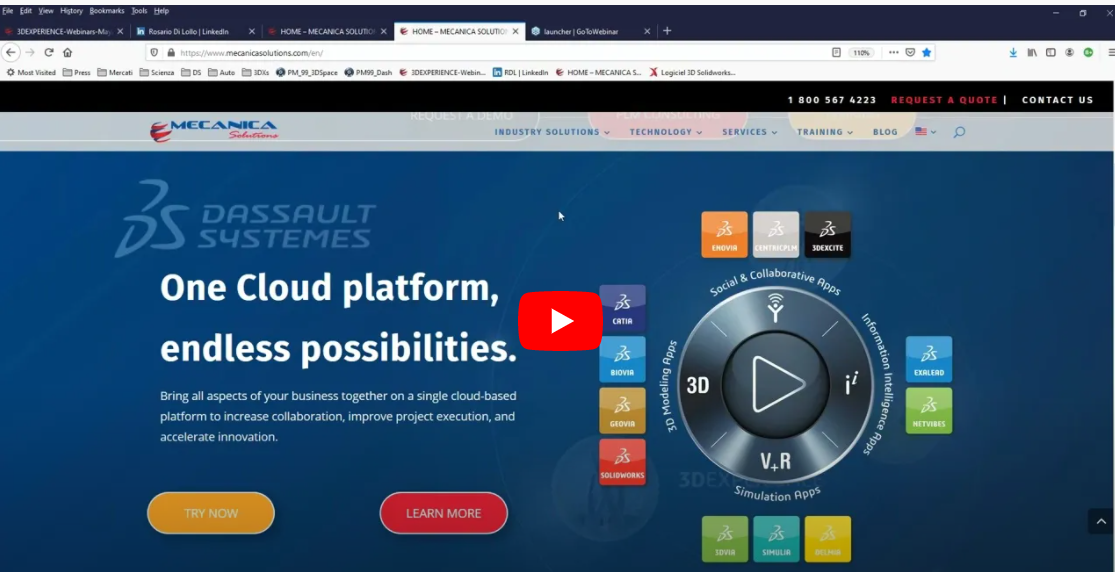Open the Firefox account icon
Image resolution: width=1115 pixels, height=572 pixels.
tap(1069, 53)
